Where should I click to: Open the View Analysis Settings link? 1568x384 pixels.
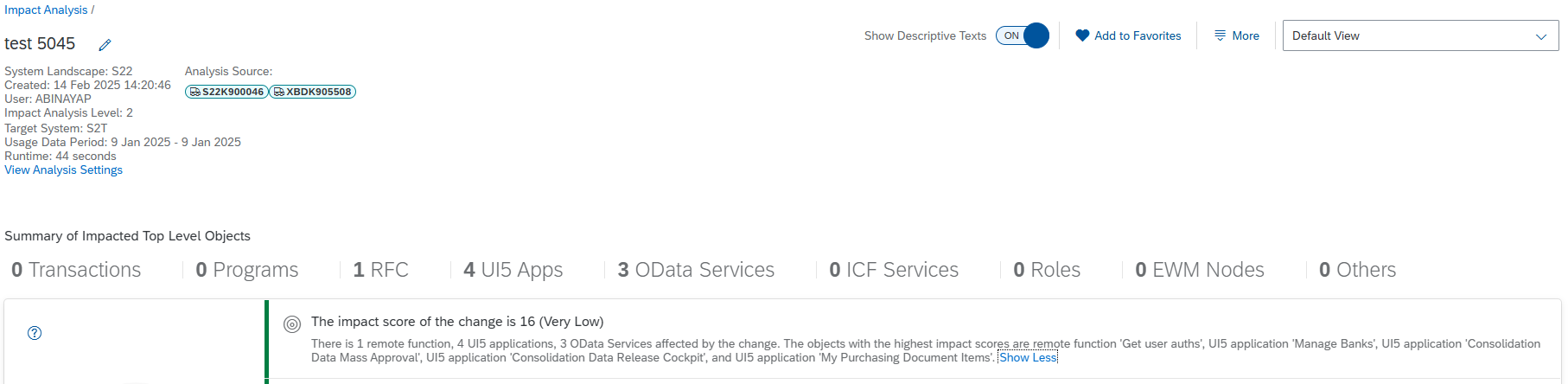tap(63, 170)
